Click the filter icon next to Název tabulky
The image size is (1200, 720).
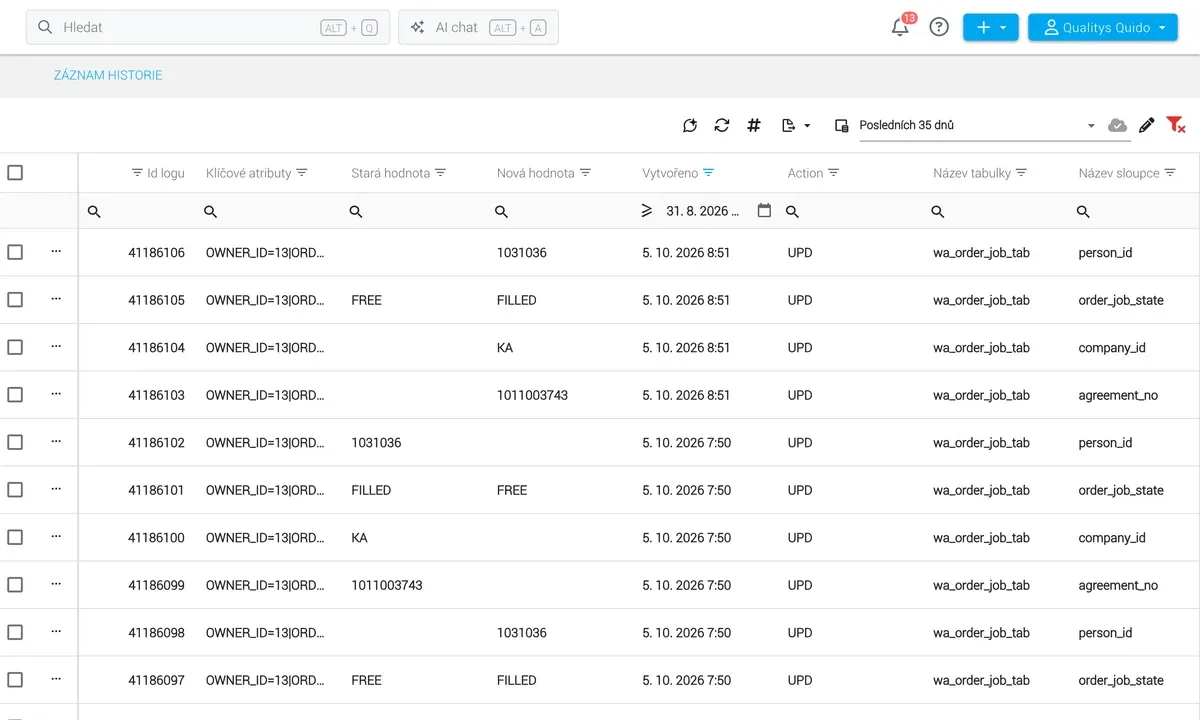[x=1022, y=173]
